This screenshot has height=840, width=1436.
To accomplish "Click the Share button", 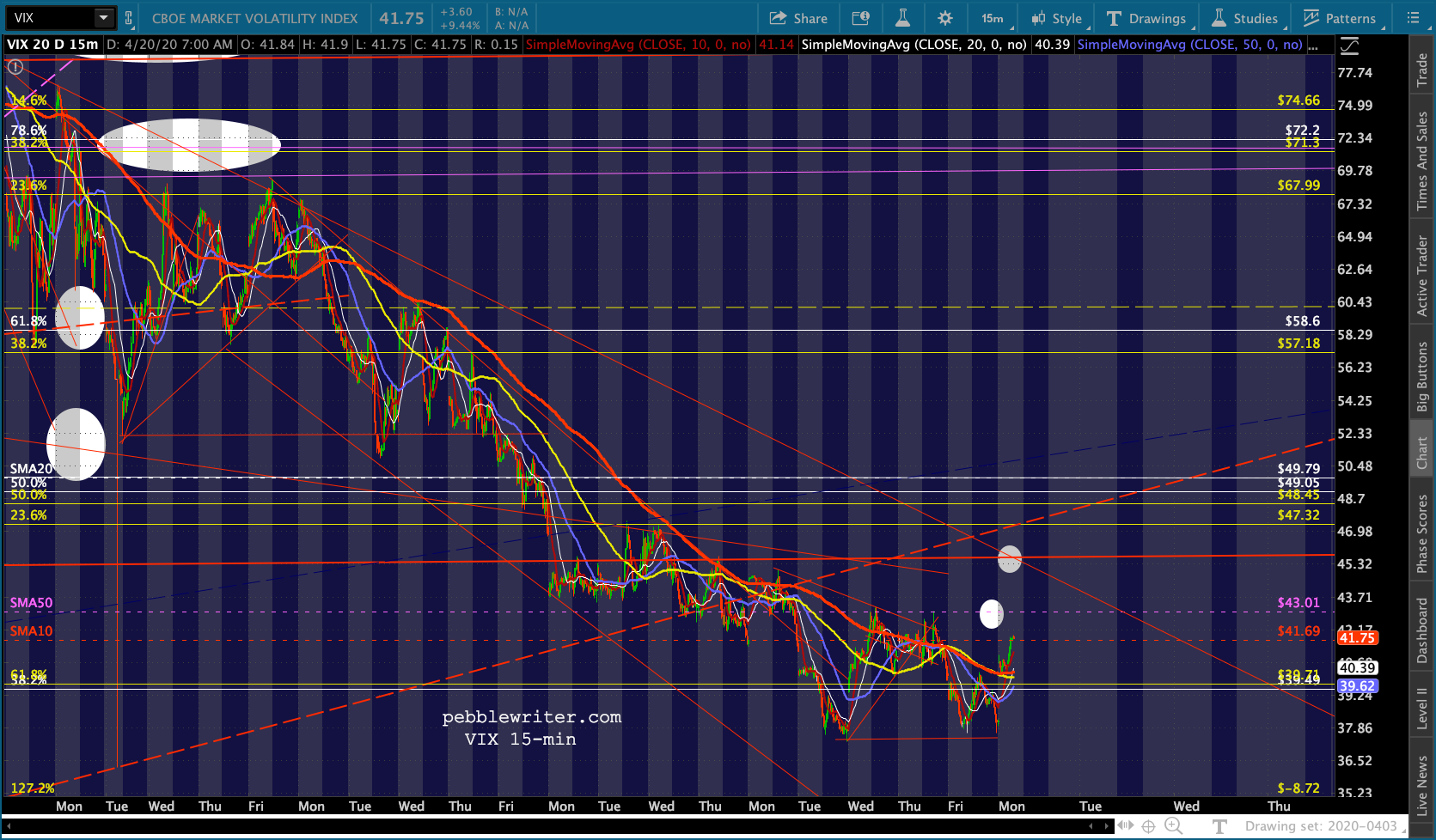I will tap(798, 18).
